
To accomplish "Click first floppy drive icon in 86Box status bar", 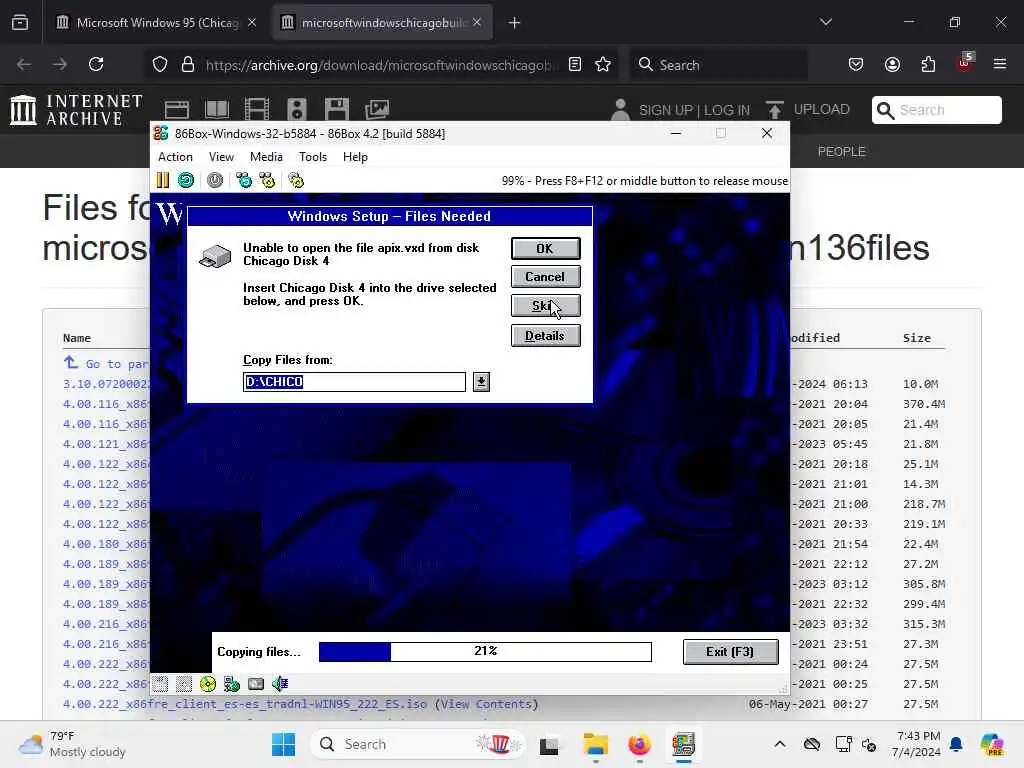I will [160, 684].
